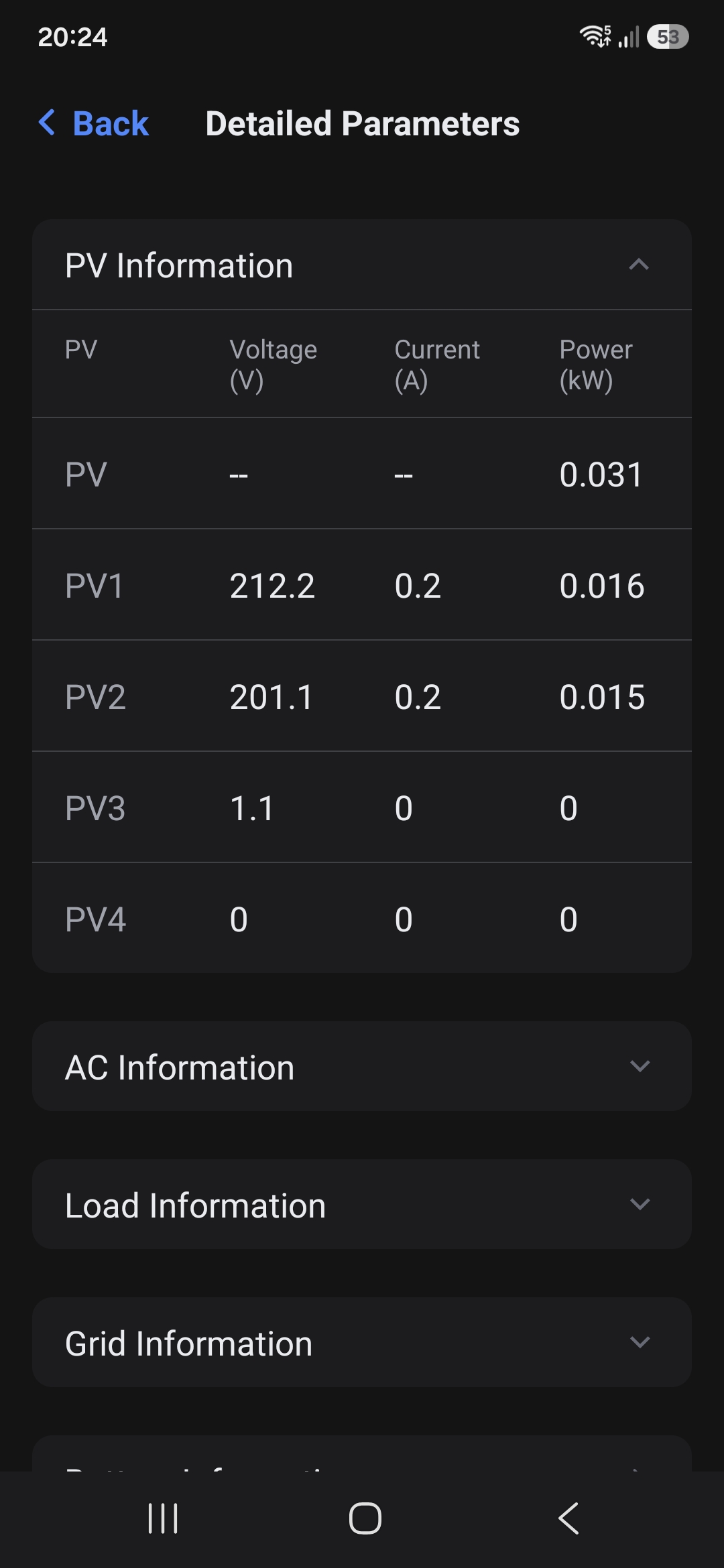
Task: Tap the Android home button
Action: point(365,1518)
